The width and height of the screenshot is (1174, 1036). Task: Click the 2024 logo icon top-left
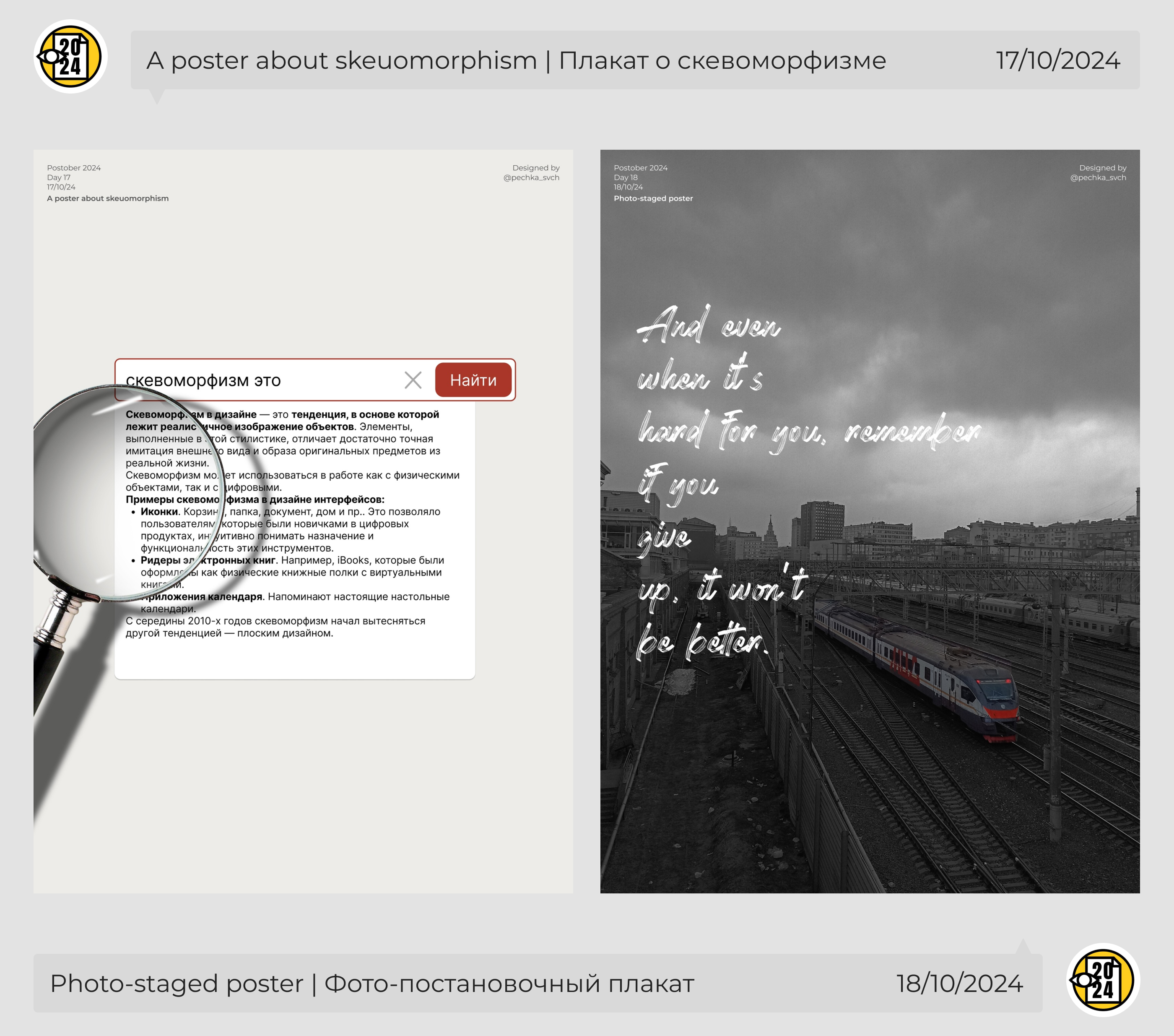[x=70, y=57]
